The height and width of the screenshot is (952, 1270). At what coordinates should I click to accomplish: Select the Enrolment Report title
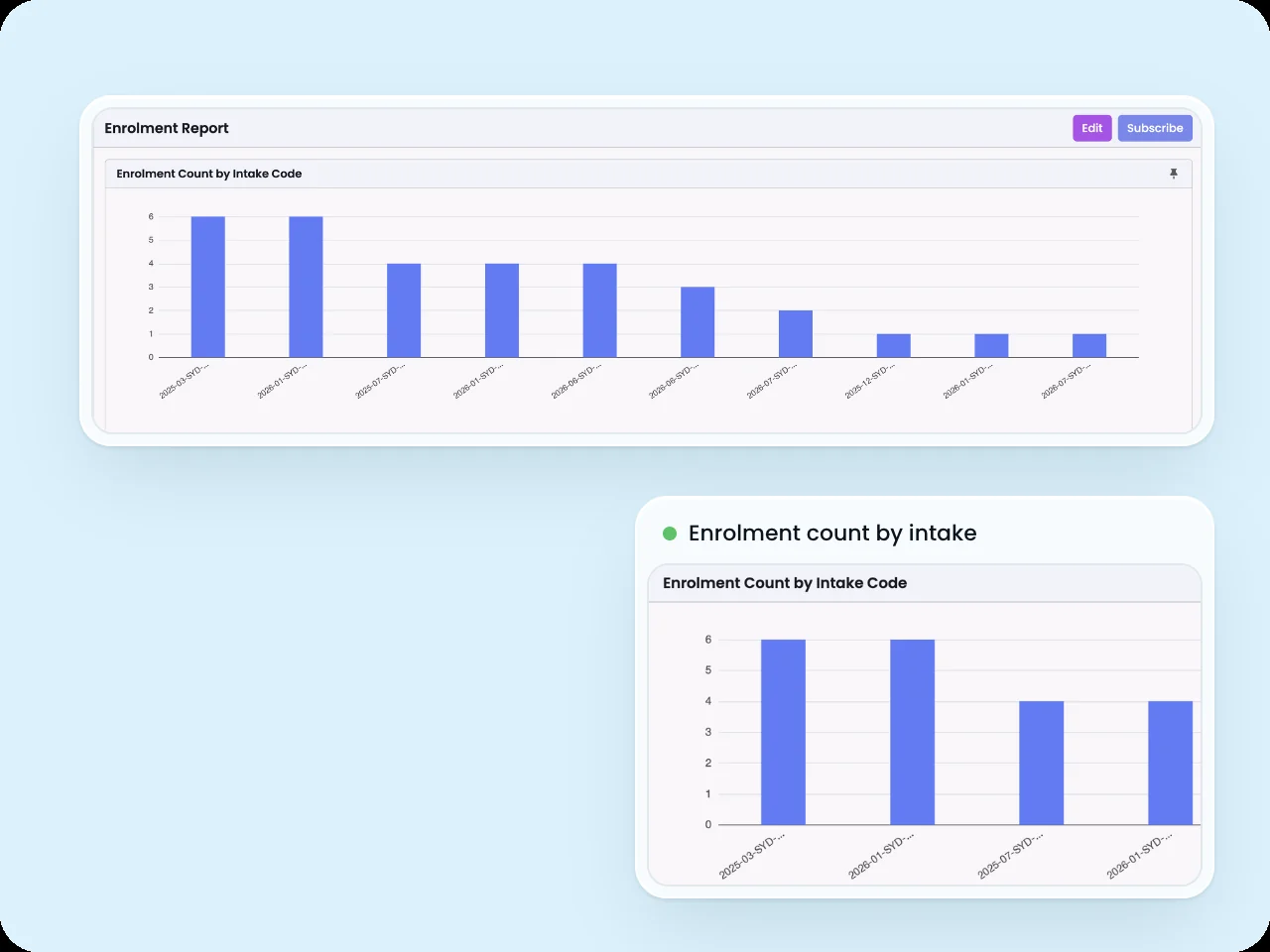coord(167,128)
